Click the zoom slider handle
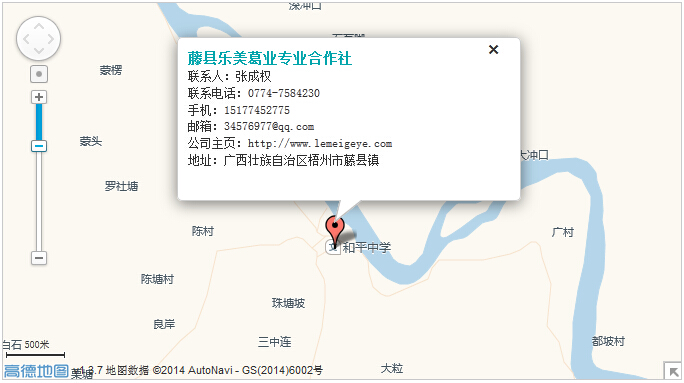Screen dimensions: 684x383 (39, 146)
